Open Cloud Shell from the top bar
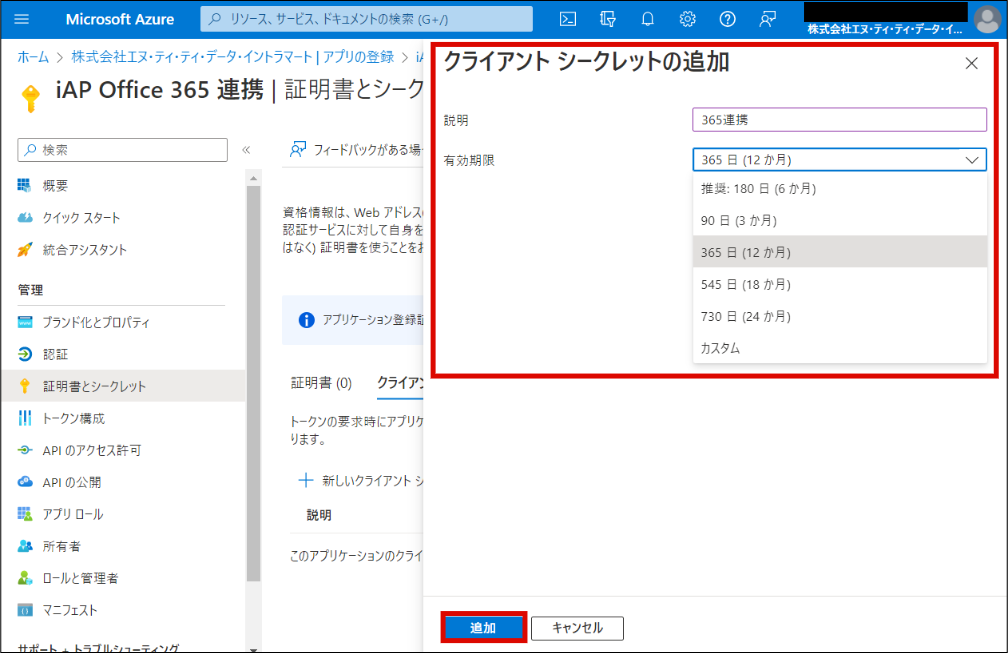This screenshot has height=653, width=1008. coord(567,19)
